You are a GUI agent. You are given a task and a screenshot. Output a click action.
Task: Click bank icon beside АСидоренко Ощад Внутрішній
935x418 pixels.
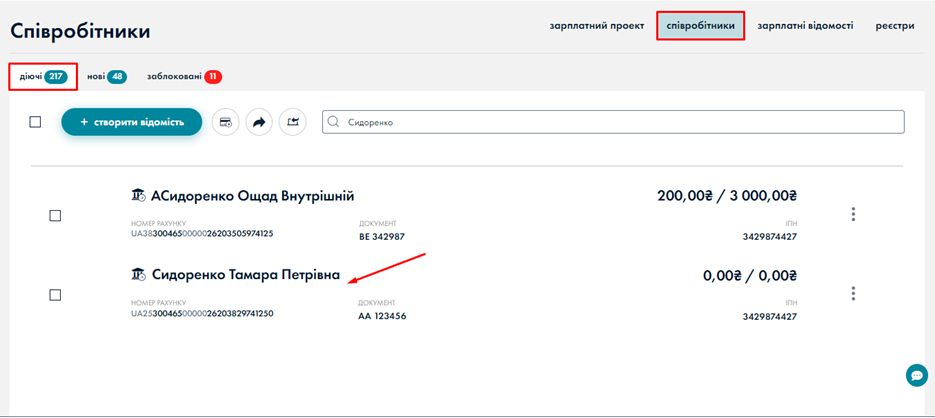point(139,196)
